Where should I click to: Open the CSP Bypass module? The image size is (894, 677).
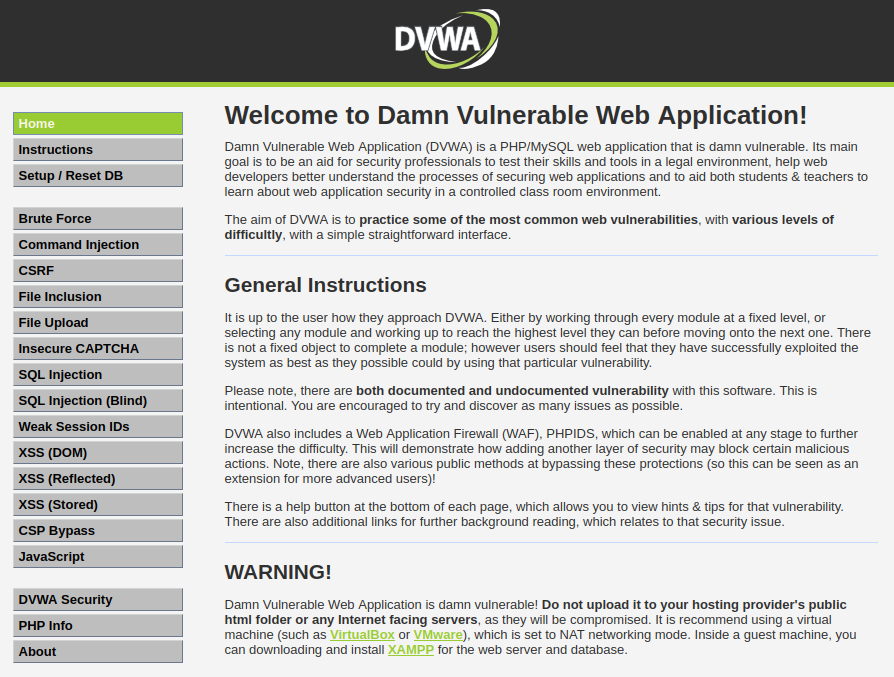(x=98, y=530)
